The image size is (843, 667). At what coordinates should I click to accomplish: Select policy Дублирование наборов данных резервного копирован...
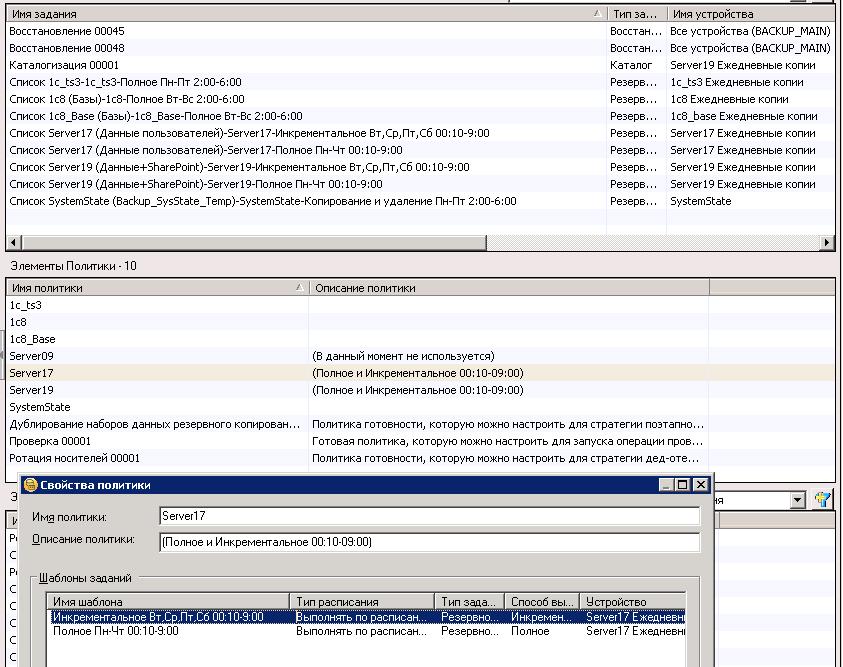pyautogui.click(x=155, y=425)
